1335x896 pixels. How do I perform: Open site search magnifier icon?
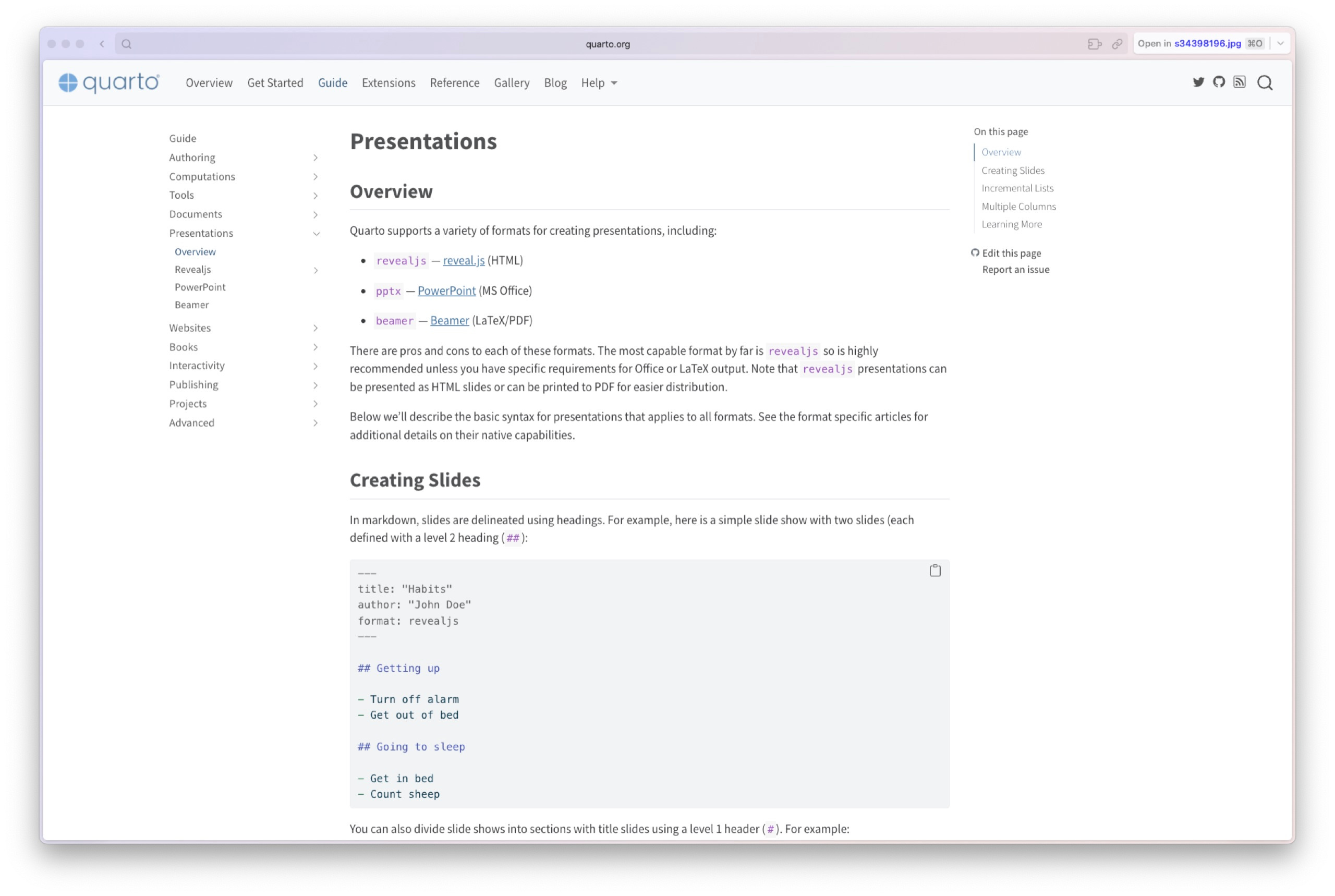pos(1265,83)
